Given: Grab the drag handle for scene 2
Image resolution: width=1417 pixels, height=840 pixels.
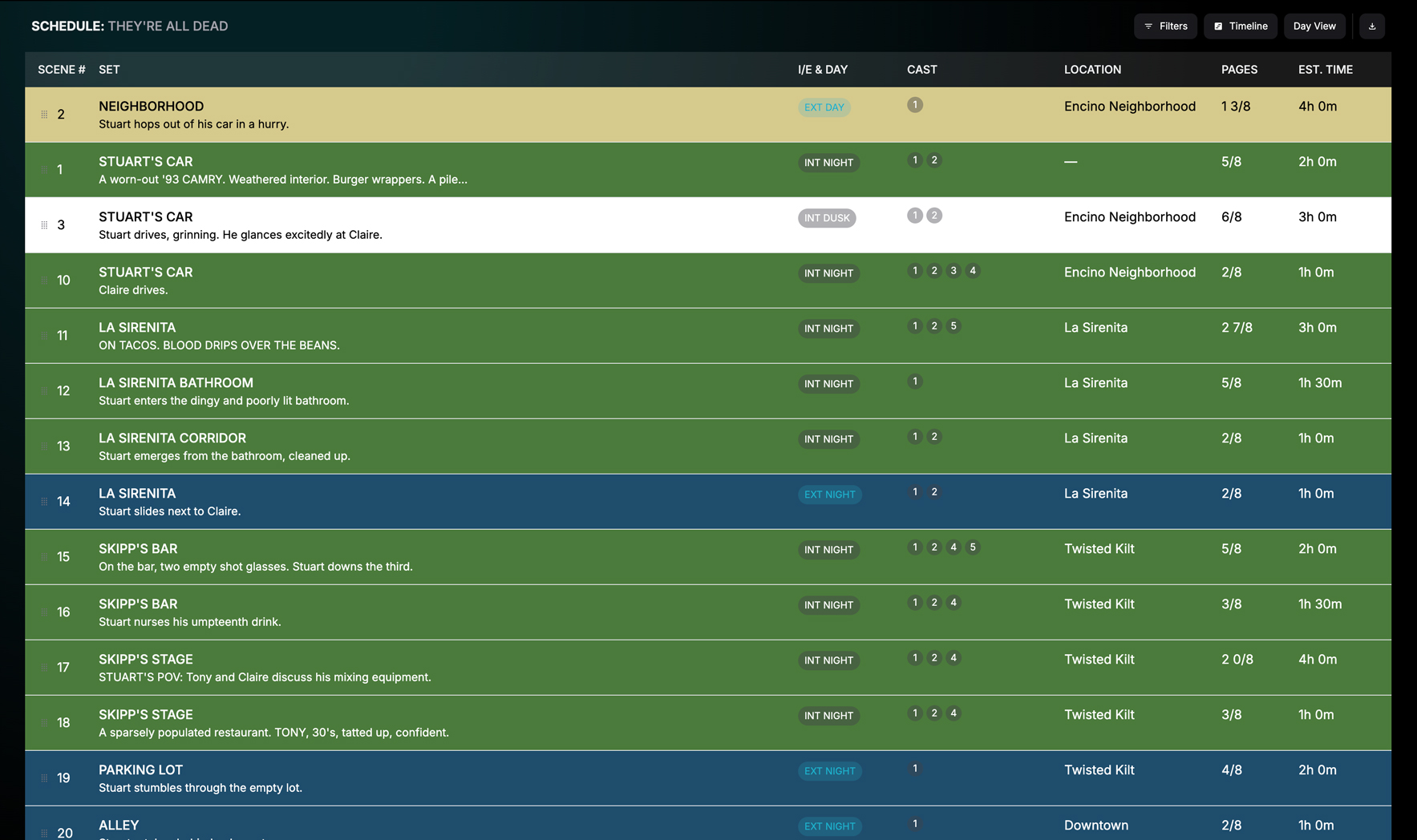Looking at the screenshot, I should 44,115.
